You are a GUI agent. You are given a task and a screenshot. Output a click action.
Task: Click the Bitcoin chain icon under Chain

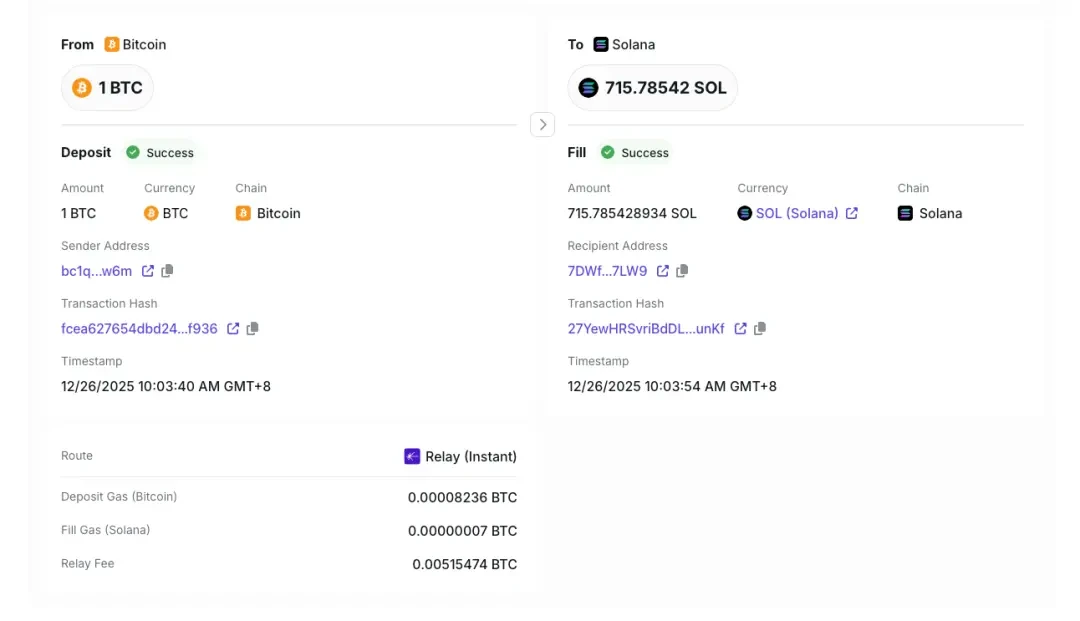pos(242,213)
